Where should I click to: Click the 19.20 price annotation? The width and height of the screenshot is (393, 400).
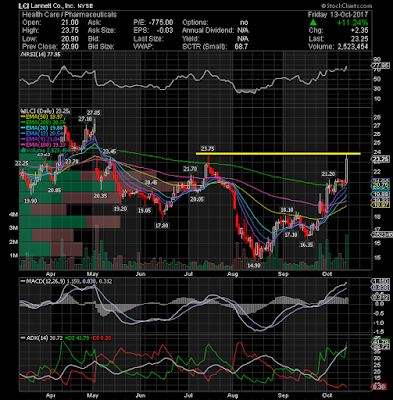[x=121, y=209]
